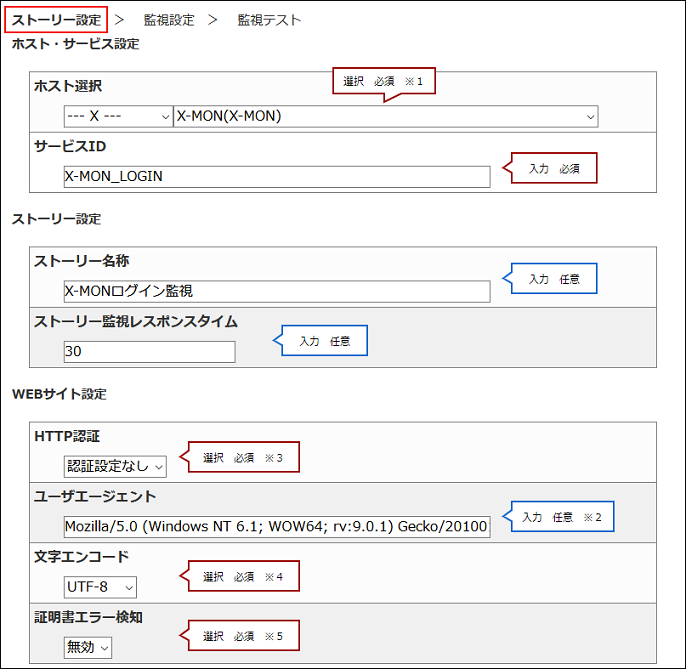Open the 証明書エラー検知 dropdown showing 無効

point(88,647)
